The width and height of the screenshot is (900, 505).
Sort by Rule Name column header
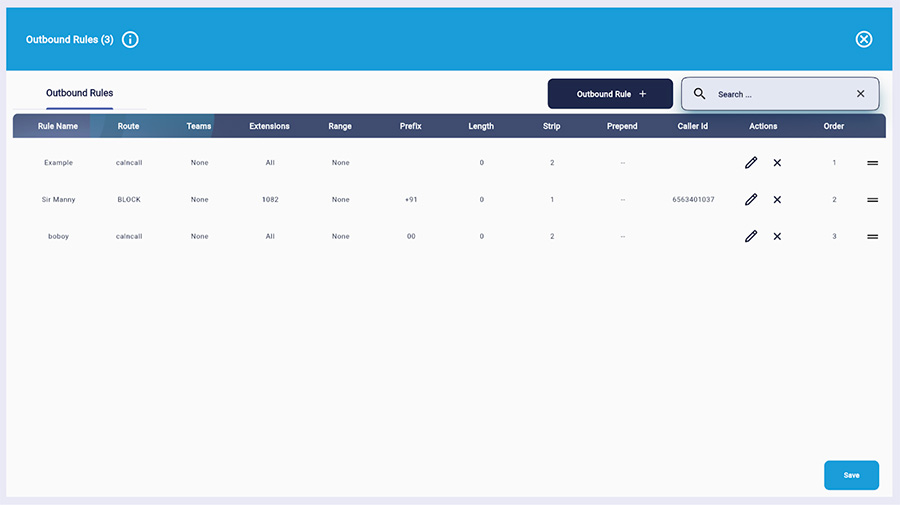pos(58,127)
